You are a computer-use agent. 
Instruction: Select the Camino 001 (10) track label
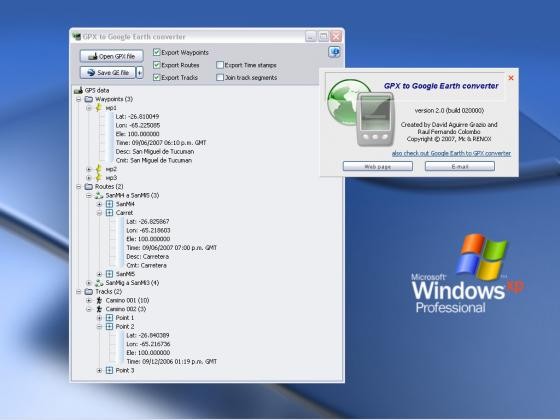(x=127, y=300)
